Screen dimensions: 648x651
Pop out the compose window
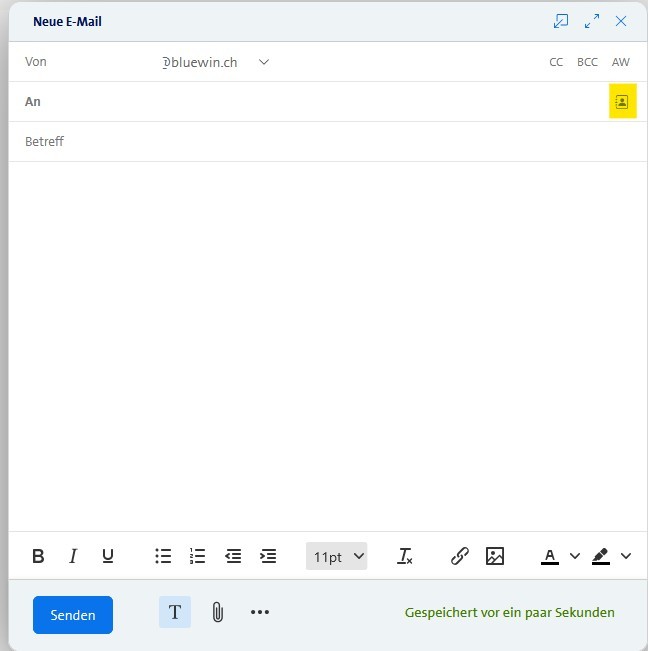(561, 21)
